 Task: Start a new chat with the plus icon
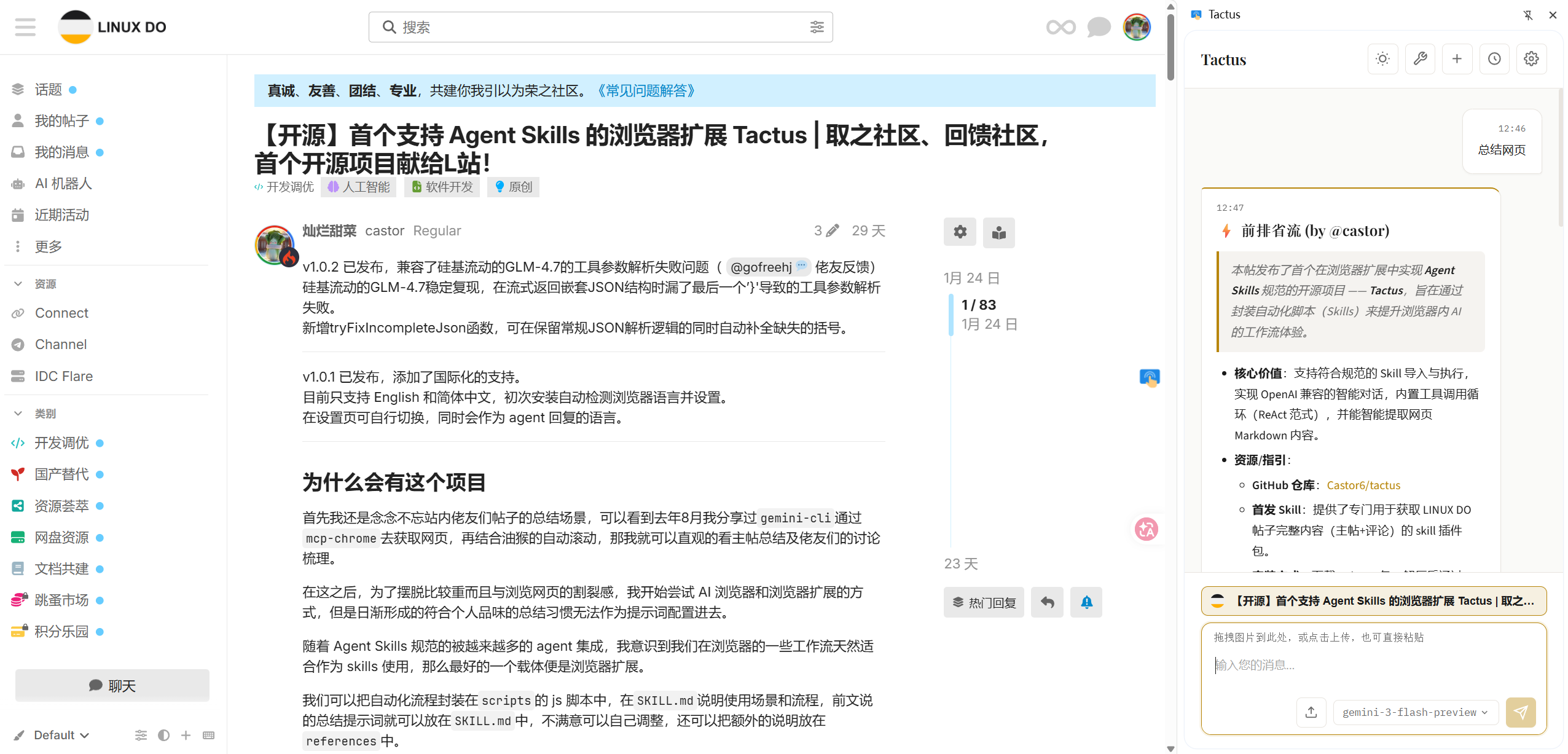click(x=1457, y=58)
